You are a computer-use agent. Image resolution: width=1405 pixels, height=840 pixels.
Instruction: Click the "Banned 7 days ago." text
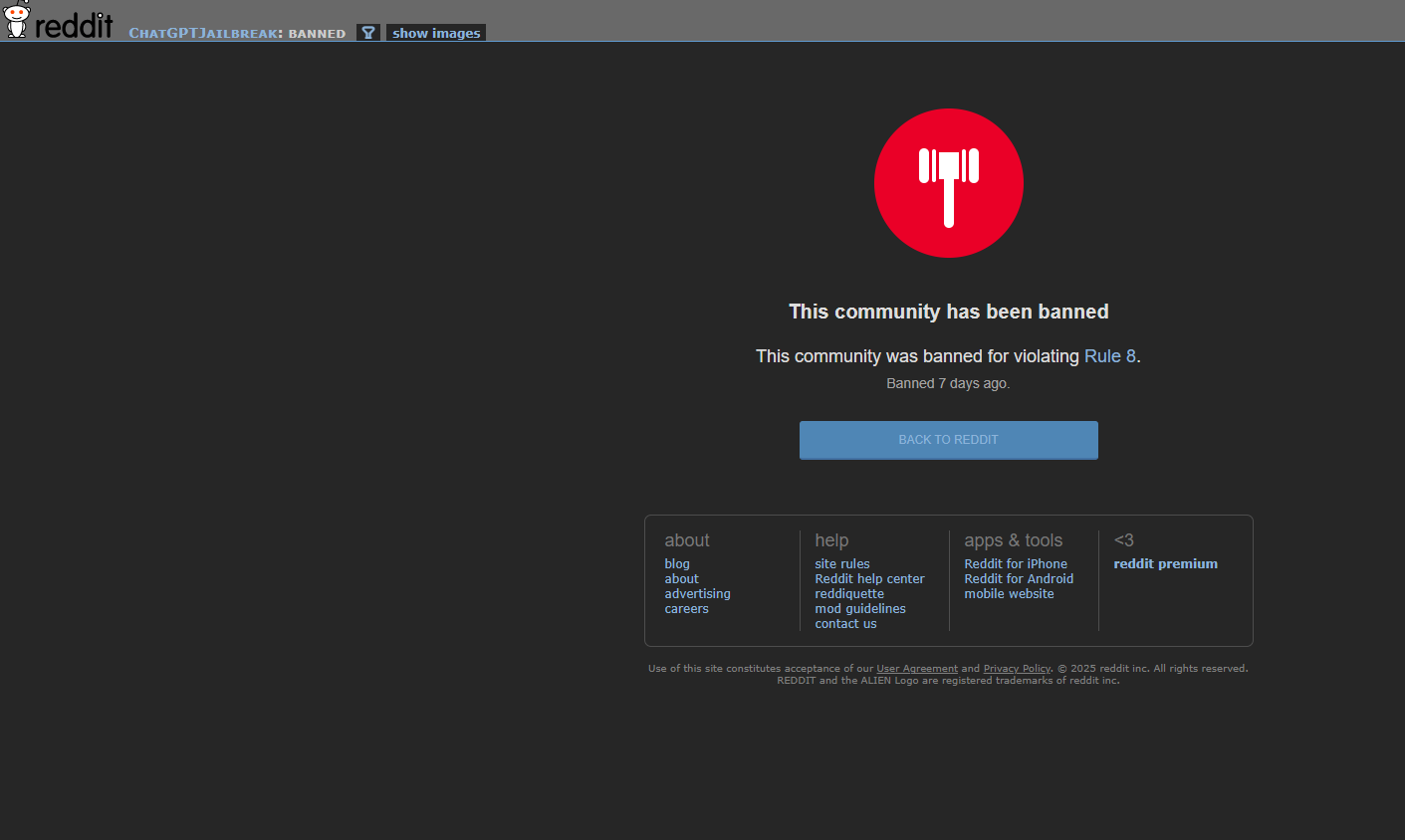tap(948, 383)
